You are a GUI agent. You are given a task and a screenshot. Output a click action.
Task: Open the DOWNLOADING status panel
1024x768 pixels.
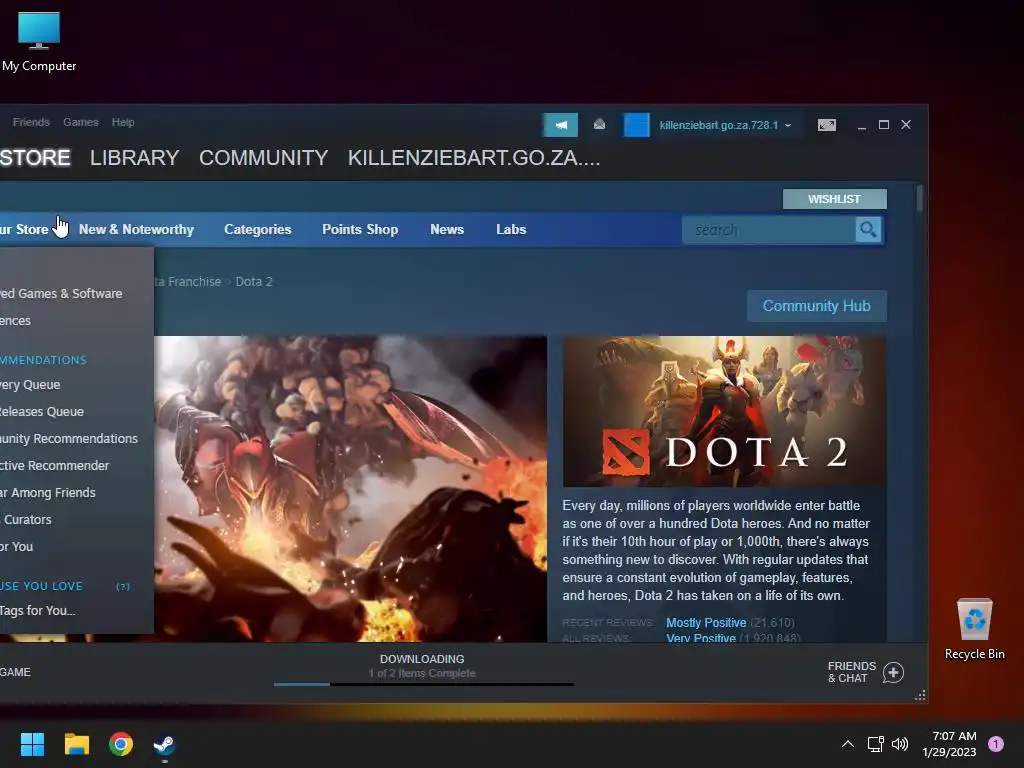(x=423, y=665)
